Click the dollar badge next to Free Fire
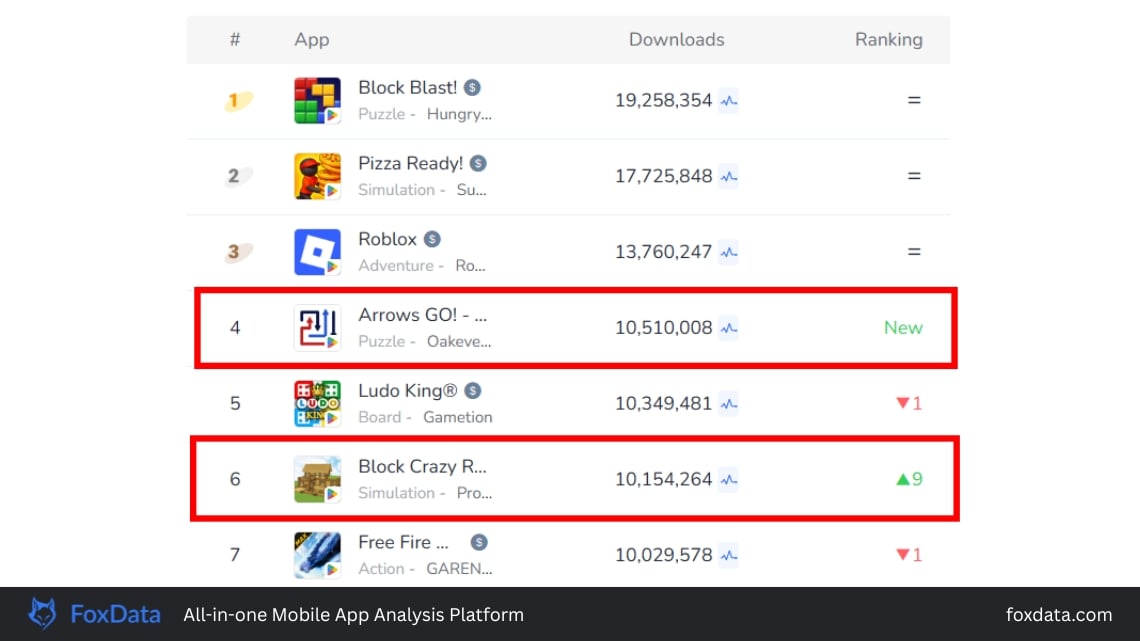1140x641 pixels. click(x=478, y=542)
